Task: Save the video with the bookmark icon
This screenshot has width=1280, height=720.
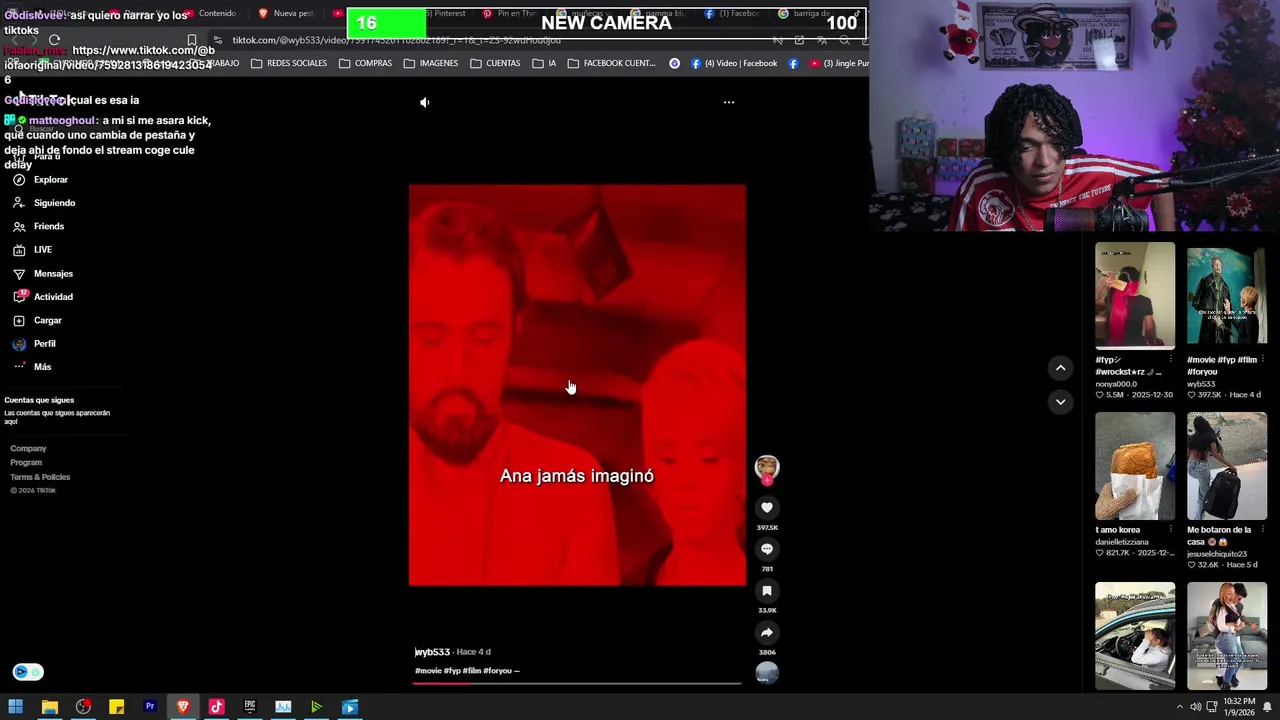Action: point(767,591)
